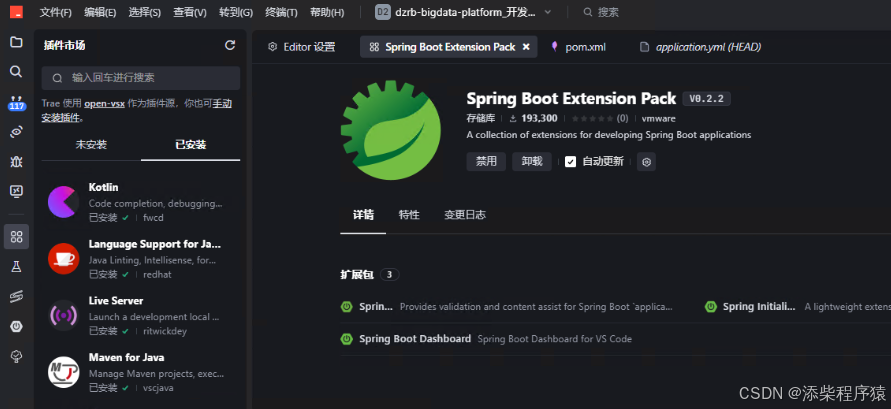Switch to the application.yml (HEAD) tab
This screenshot has height=409, width=891.
click(700, 47)
